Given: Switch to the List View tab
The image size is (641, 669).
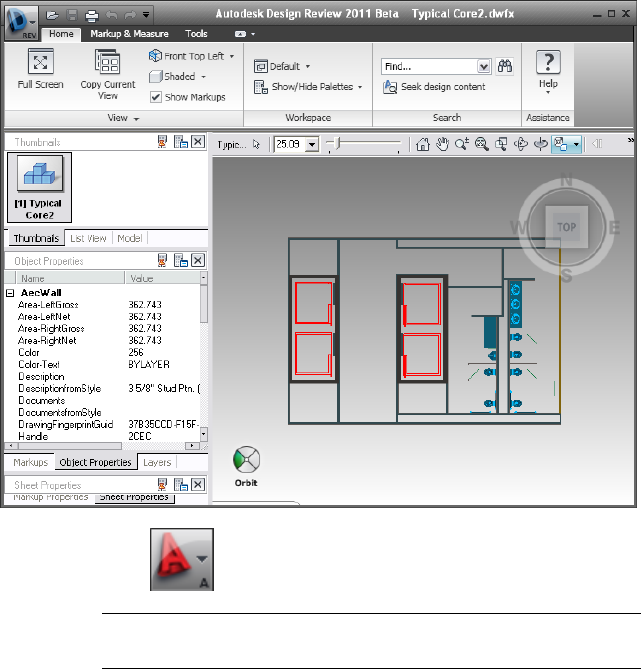Looking at the screenshot, I should (88, 238).
